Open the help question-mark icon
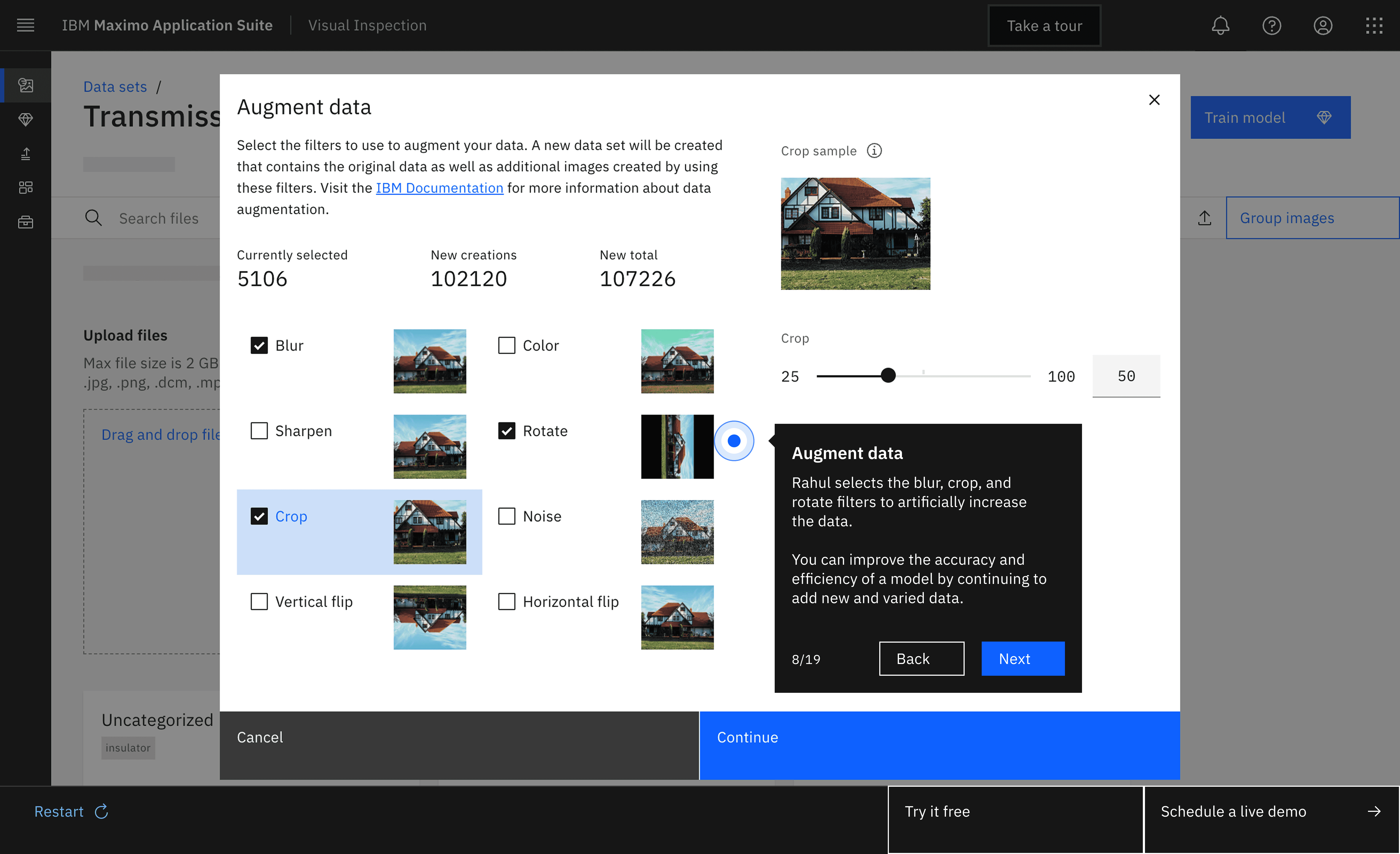Viewport: 1400px width, 854px height. pos(1271,26)
